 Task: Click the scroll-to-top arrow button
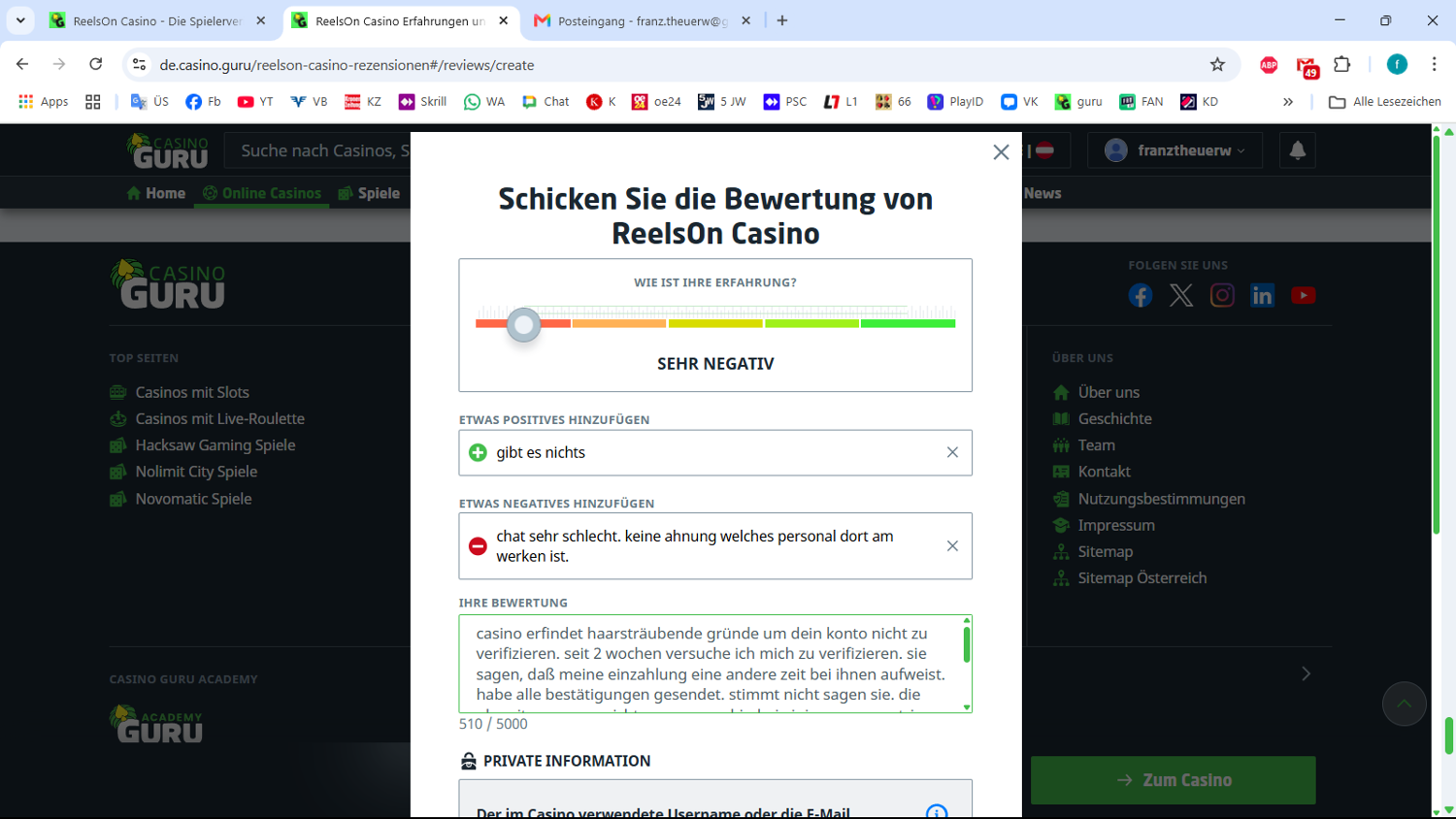point(1405,704)
